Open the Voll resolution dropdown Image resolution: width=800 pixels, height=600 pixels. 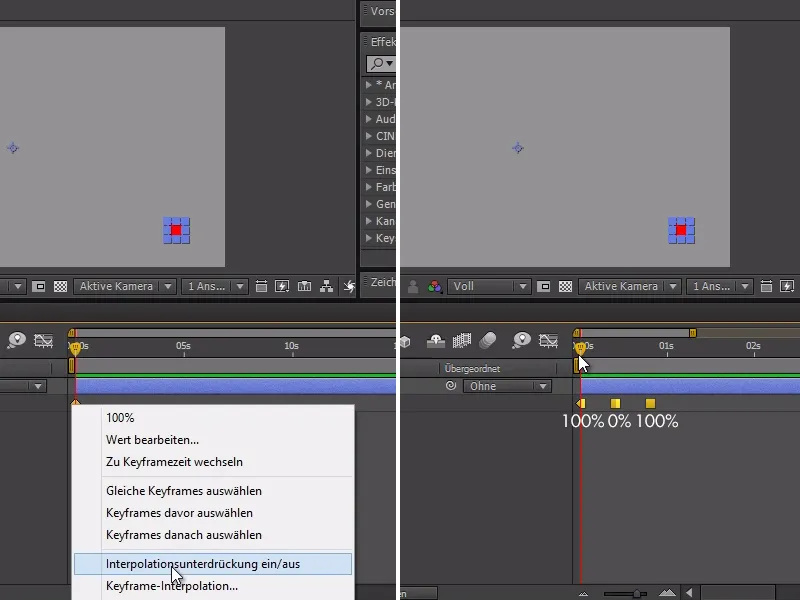tap(489, 286)
